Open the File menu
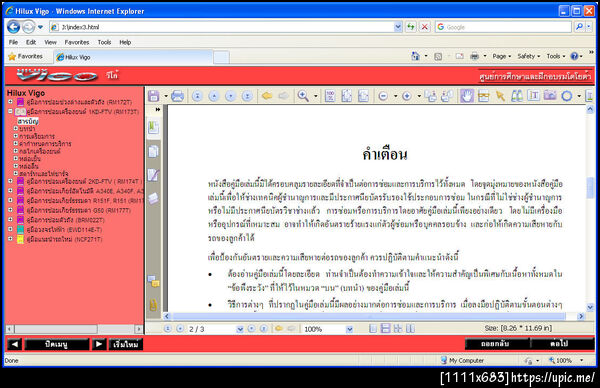 [x=13, y=42]
